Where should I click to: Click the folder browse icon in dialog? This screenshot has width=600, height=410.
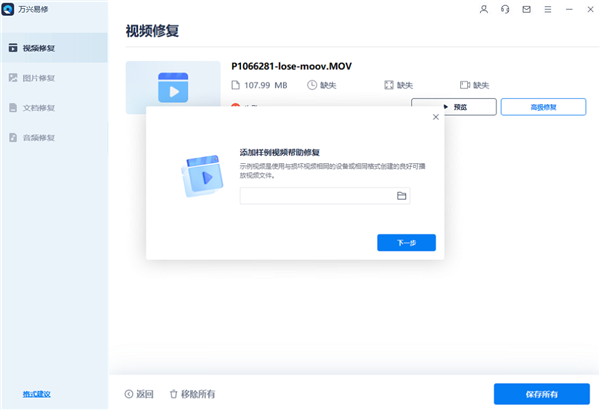[402, 196]
